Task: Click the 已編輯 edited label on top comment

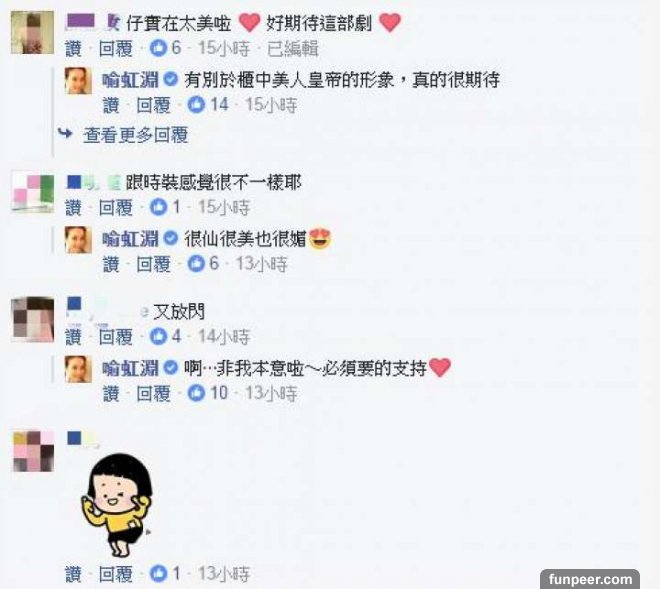Action: click(293, 48)
